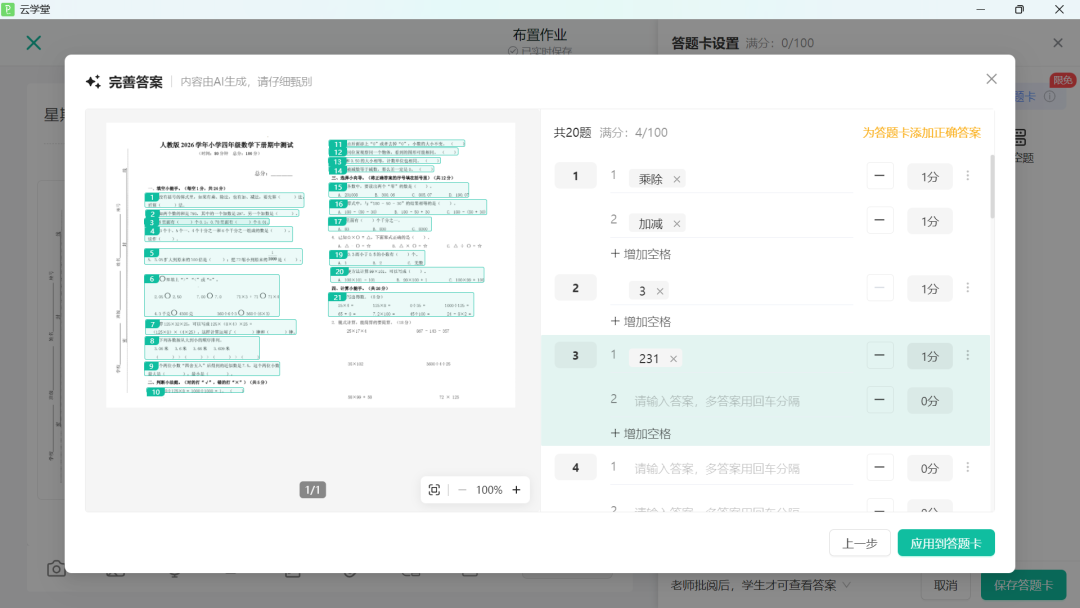
Task: Click 为答题卡添加正确答案
Action: [x=922, y=132]
